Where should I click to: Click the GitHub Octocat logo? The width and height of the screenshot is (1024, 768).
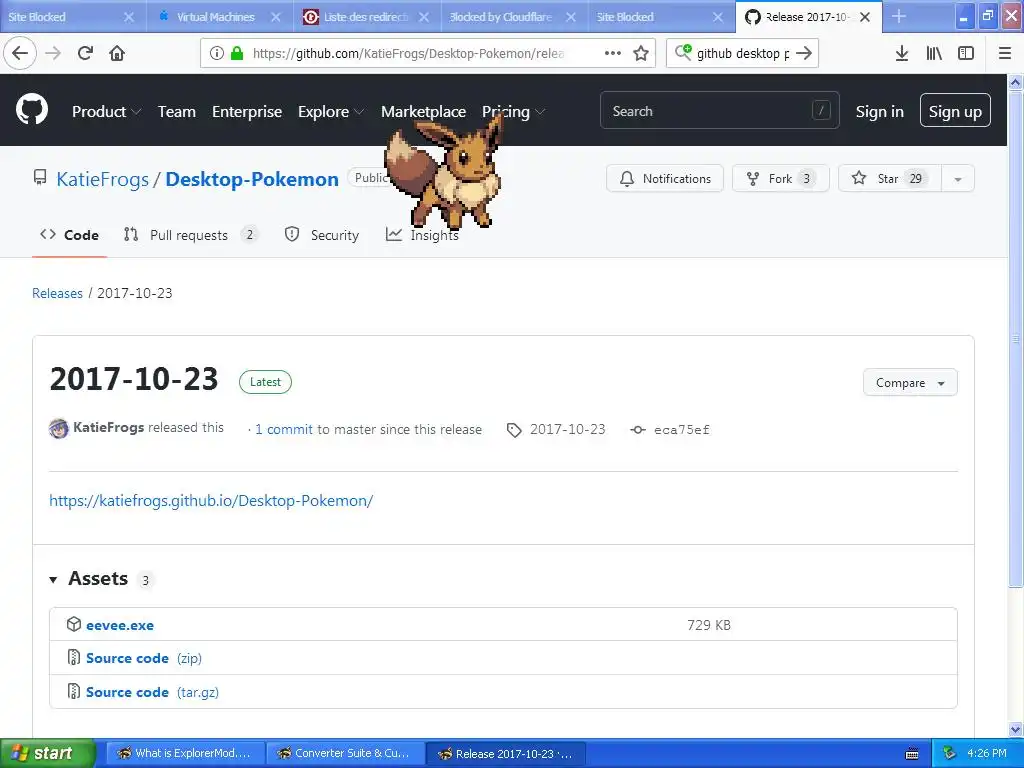32,109
